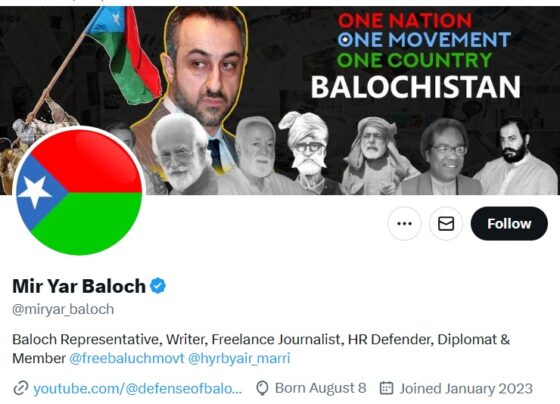Click the birthday balloon icon
Image resolution: width=560 pixels, height=404 pixels.
click(262, 388)
